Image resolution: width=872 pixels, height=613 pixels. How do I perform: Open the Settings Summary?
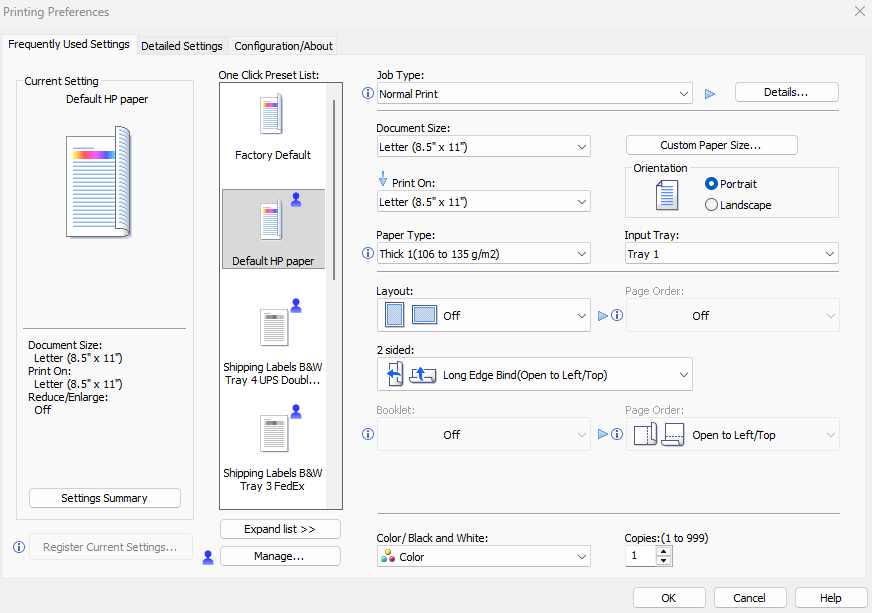tap(104, 497)
